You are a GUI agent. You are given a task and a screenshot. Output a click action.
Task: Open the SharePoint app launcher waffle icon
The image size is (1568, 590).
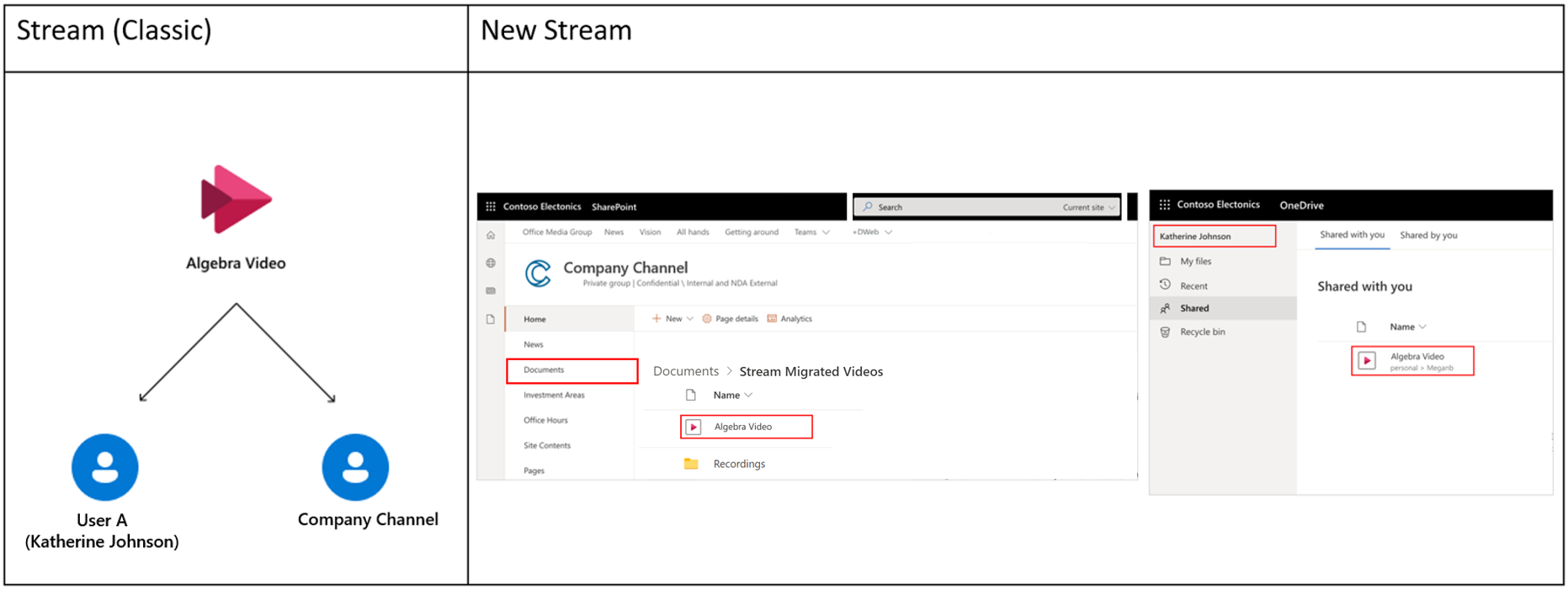(x=491, y=206)
